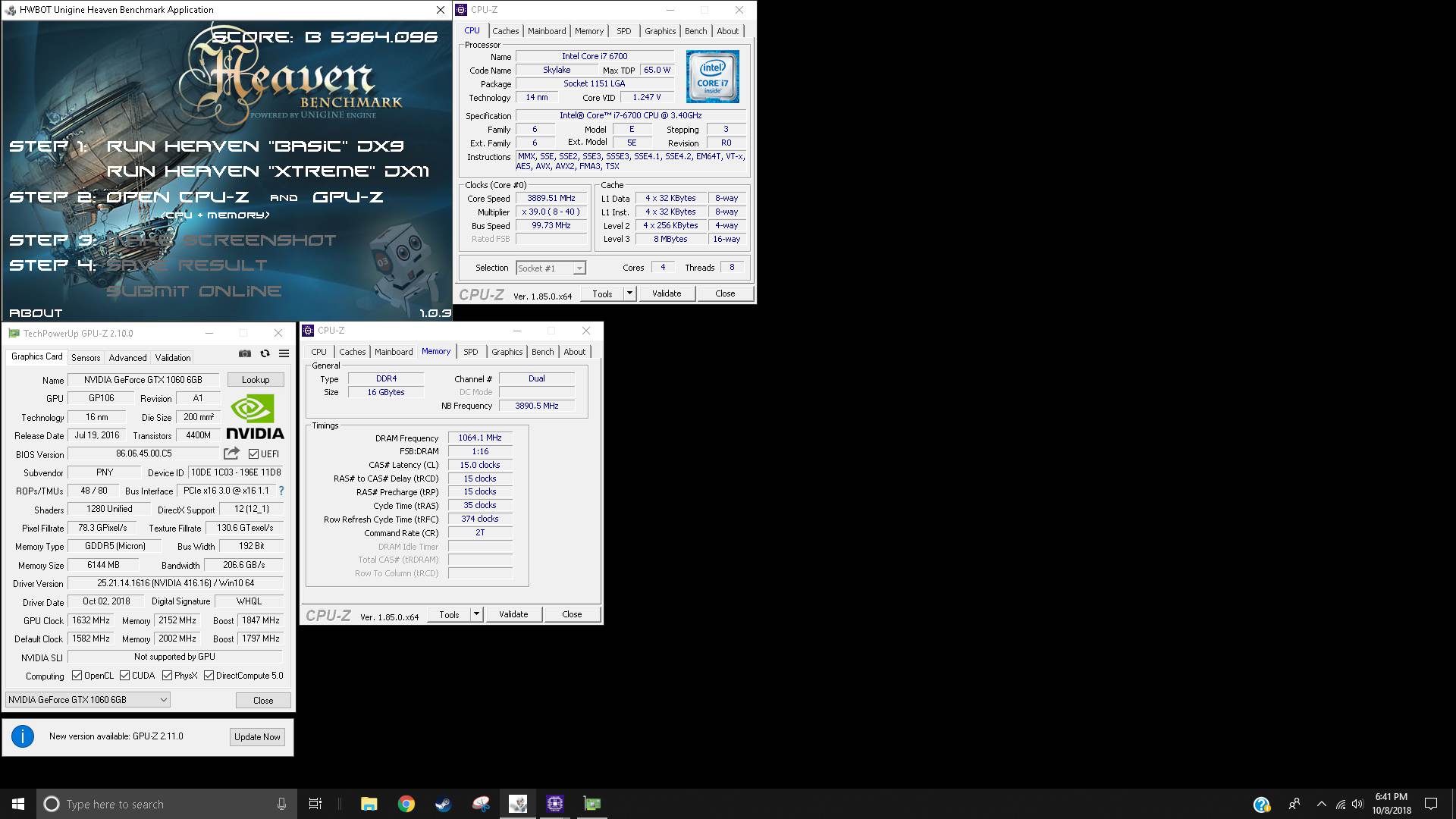The image size is (1456, 819).
Task: Click the People icon on taskbar
Action: [x=1294, y=804]
